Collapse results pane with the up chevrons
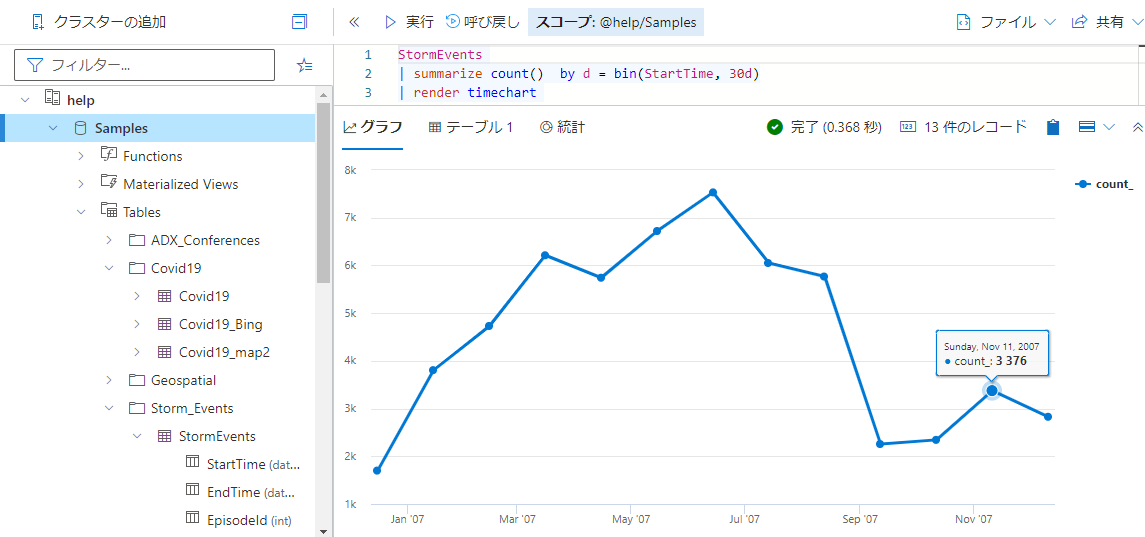The image size is (1145, 537). (1137, 127)
